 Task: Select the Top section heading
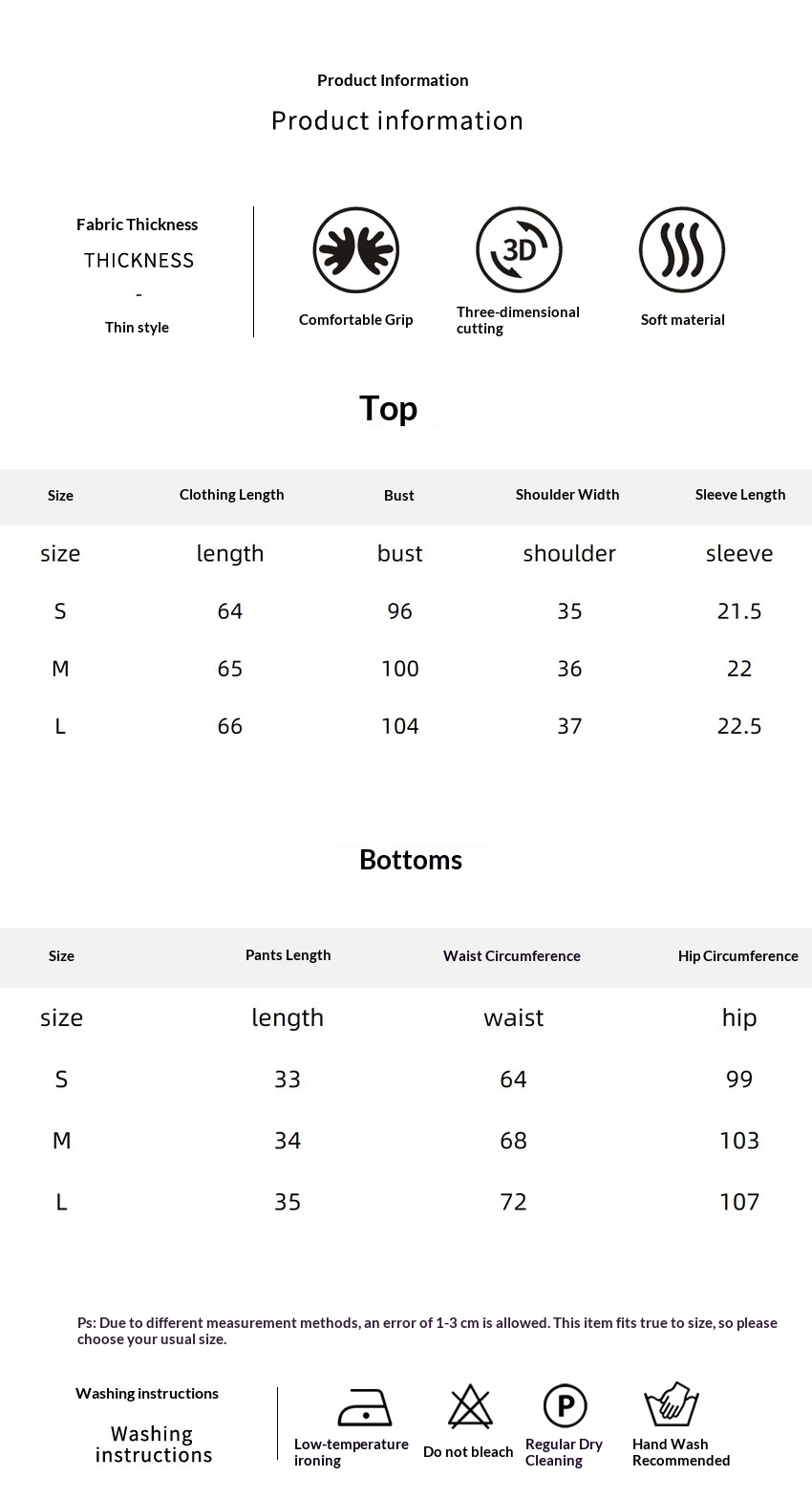pos(388,409)
